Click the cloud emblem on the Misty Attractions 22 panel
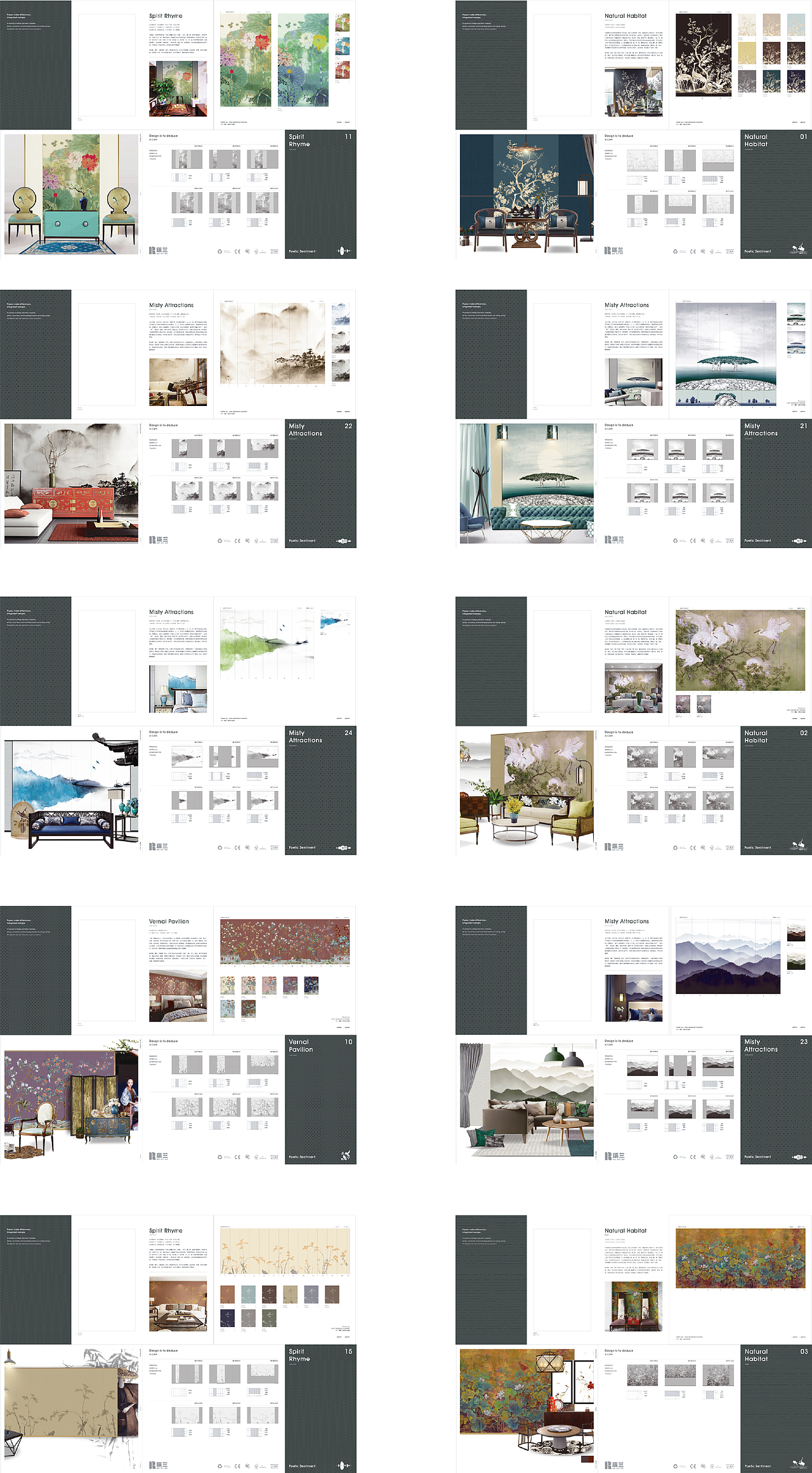This screenshot has height=1473, width=812. [343, 541]
